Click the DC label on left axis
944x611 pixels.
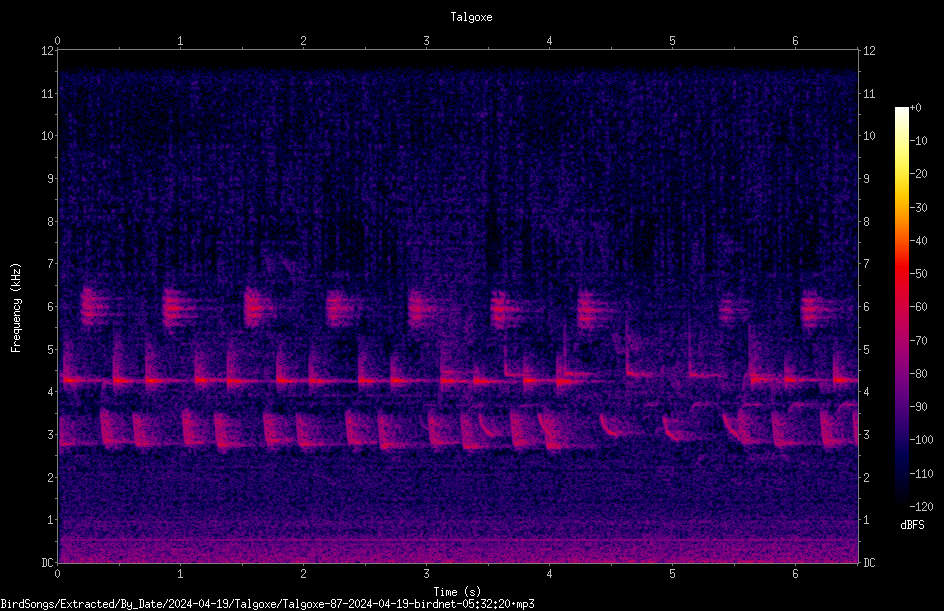click(x=47, y=563)
